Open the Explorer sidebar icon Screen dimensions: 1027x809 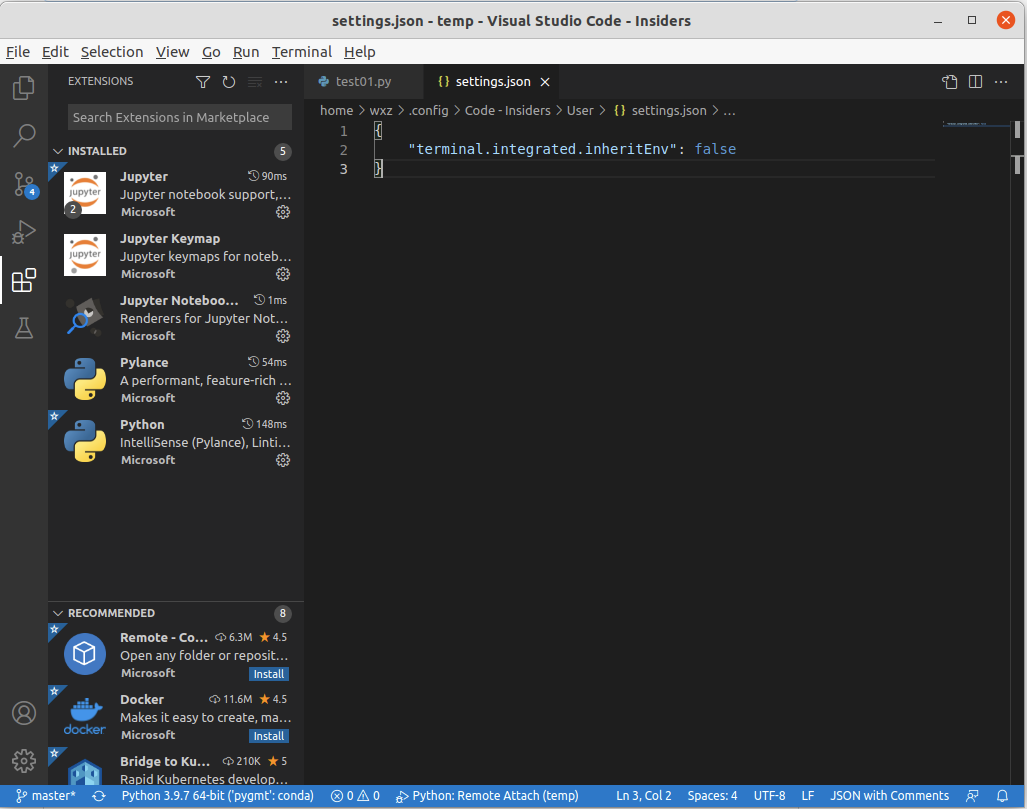point(24,88)
